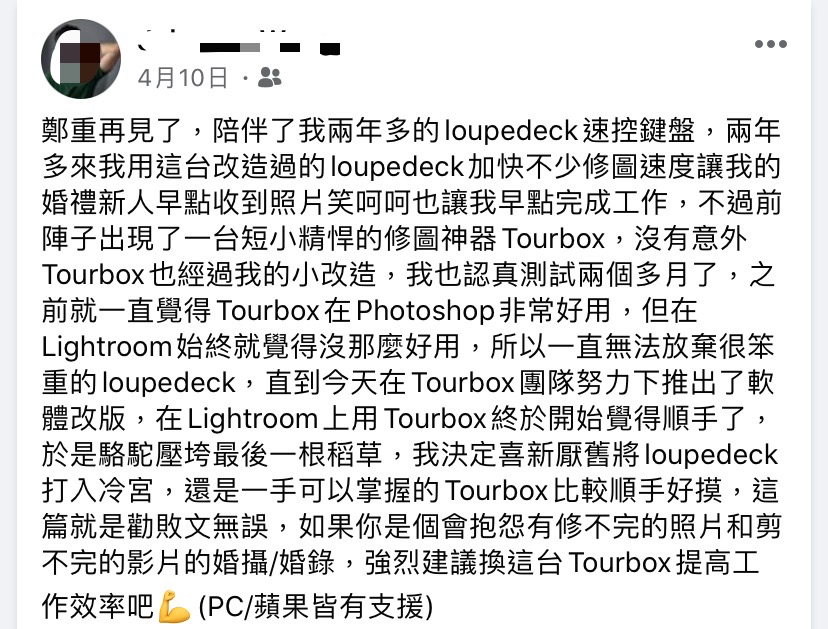Click the phrase 速控鍵盤 in first line
The height and width of the screenshot is (629, 828).
(639, 132)
